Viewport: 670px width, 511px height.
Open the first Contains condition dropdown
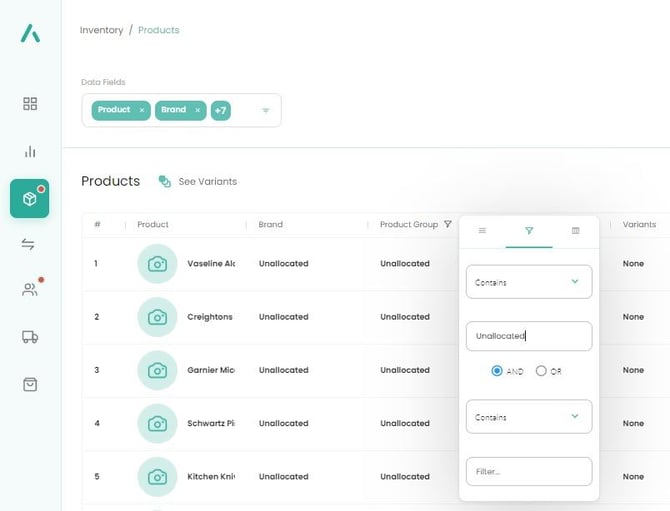(529, 282)
